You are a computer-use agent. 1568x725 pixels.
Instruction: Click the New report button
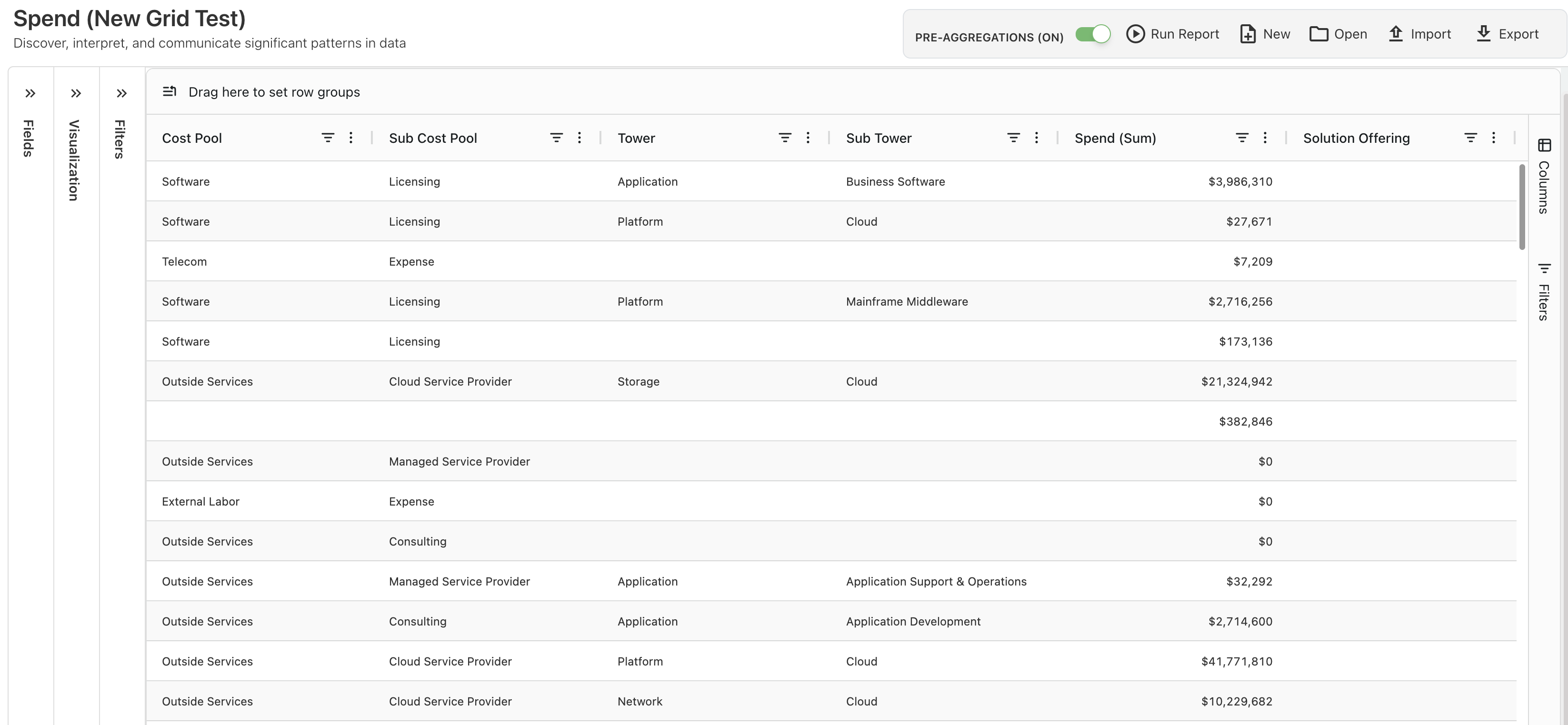click(x=1248, y=34)
